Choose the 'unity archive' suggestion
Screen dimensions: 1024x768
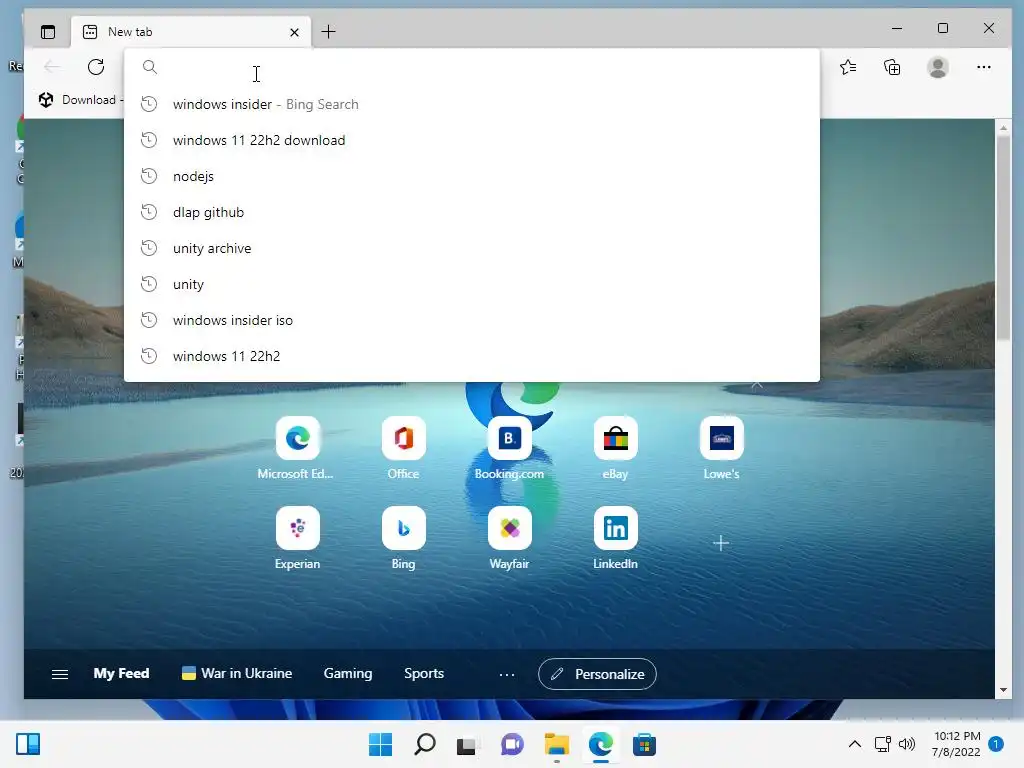pyautogui.click(x=472, y=248)
